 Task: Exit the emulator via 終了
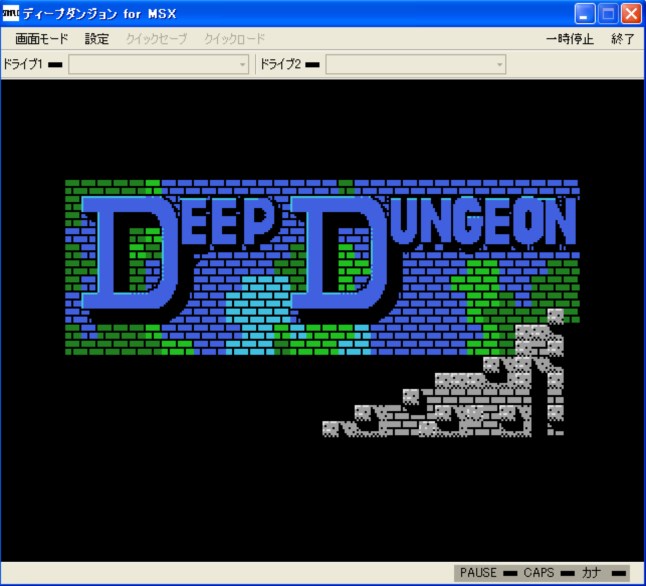(623, 39)
